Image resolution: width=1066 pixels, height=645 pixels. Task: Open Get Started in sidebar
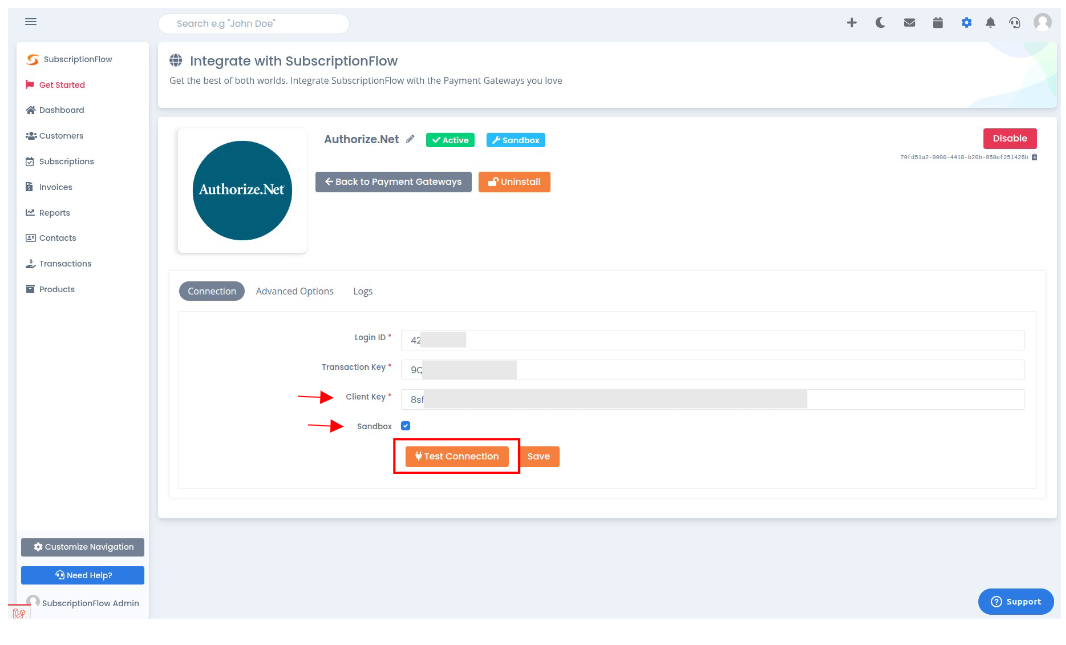[x=55, y=85]
